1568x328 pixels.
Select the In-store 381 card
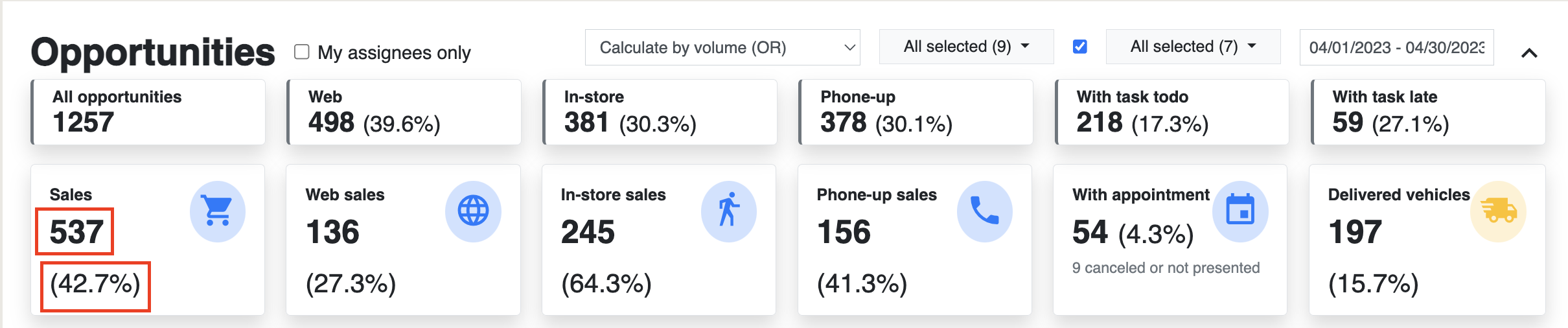pyautogui.click(x=660, y=112)
